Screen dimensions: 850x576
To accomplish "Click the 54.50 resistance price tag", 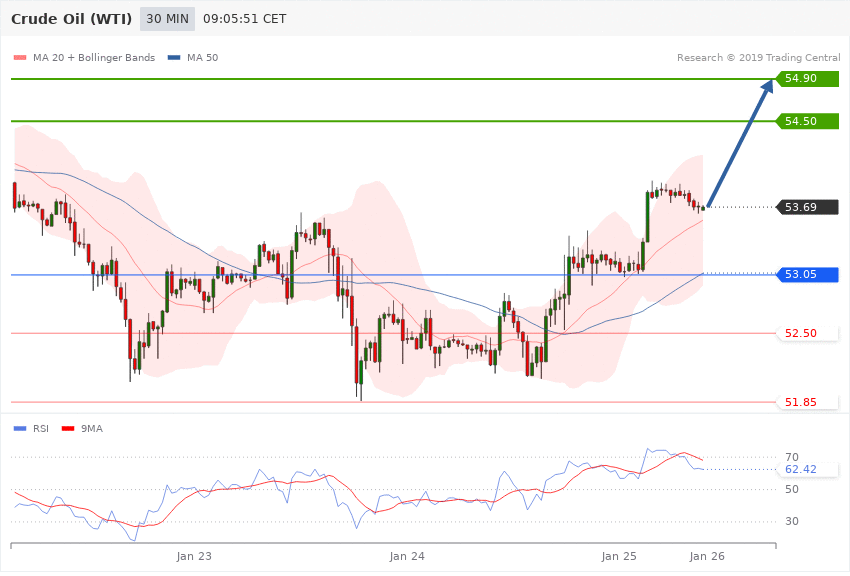I will tap(807, 121).
